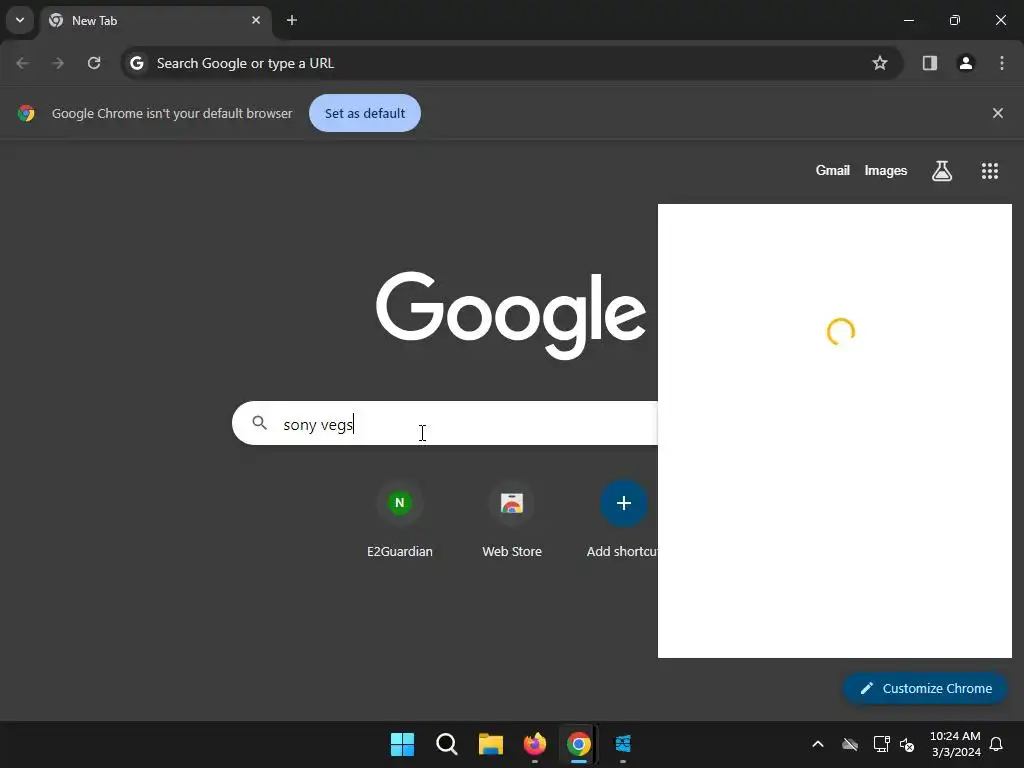Open the network status tray icon

click(882, 744)
